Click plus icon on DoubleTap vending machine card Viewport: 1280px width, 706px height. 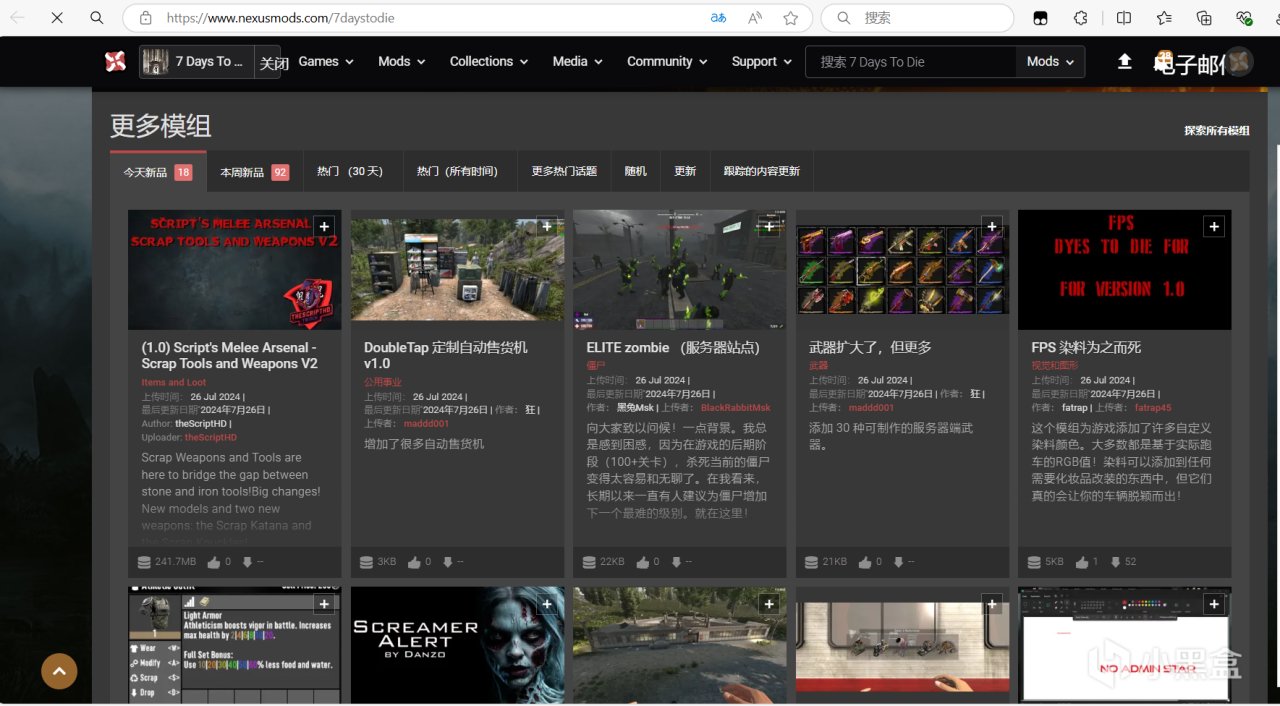pyautogui.click(x=546, y=227)
